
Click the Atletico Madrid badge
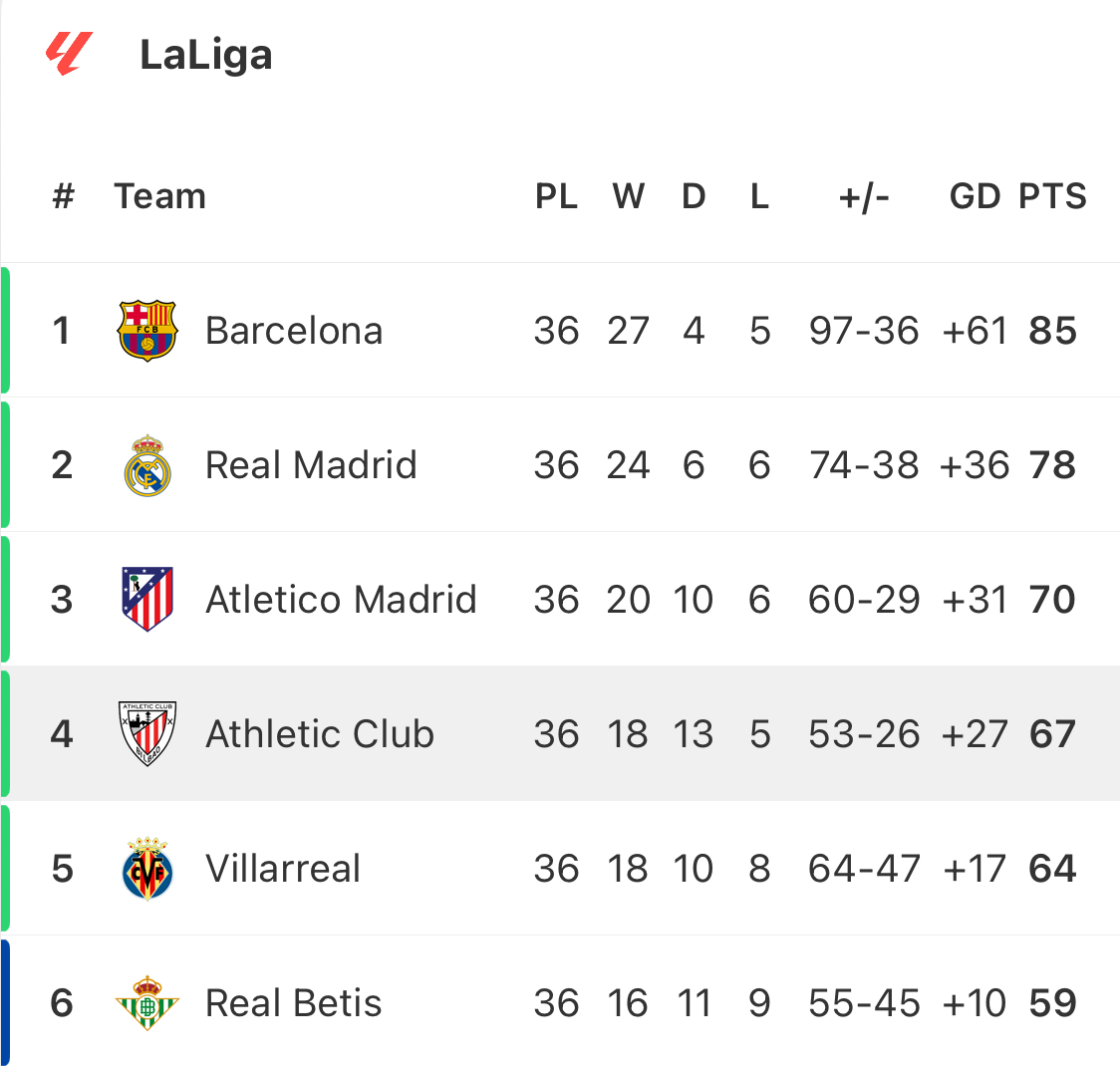(147, 599)
